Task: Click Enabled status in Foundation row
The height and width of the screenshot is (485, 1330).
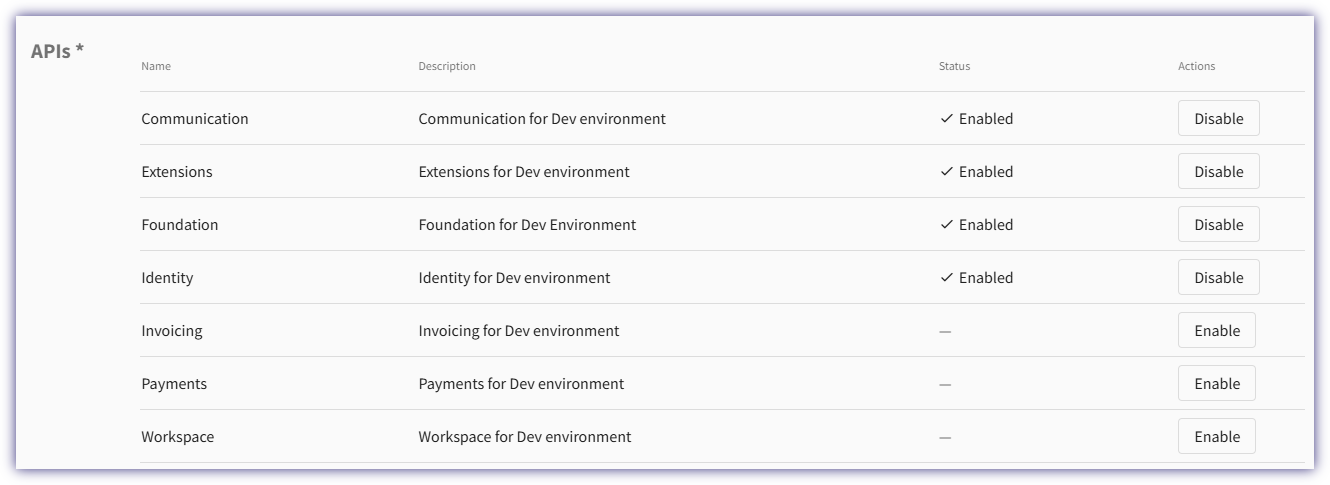Action: pyautogui.click(x=976, y=224)
